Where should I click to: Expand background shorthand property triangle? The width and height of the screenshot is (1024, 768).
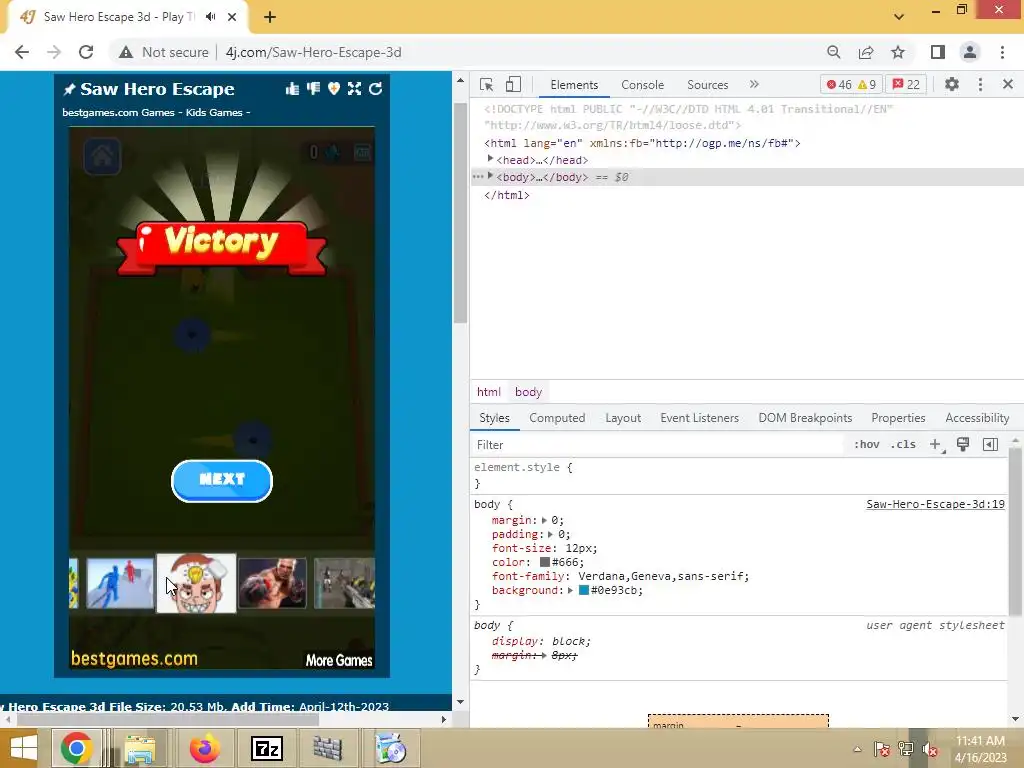(x=570, y=590)
